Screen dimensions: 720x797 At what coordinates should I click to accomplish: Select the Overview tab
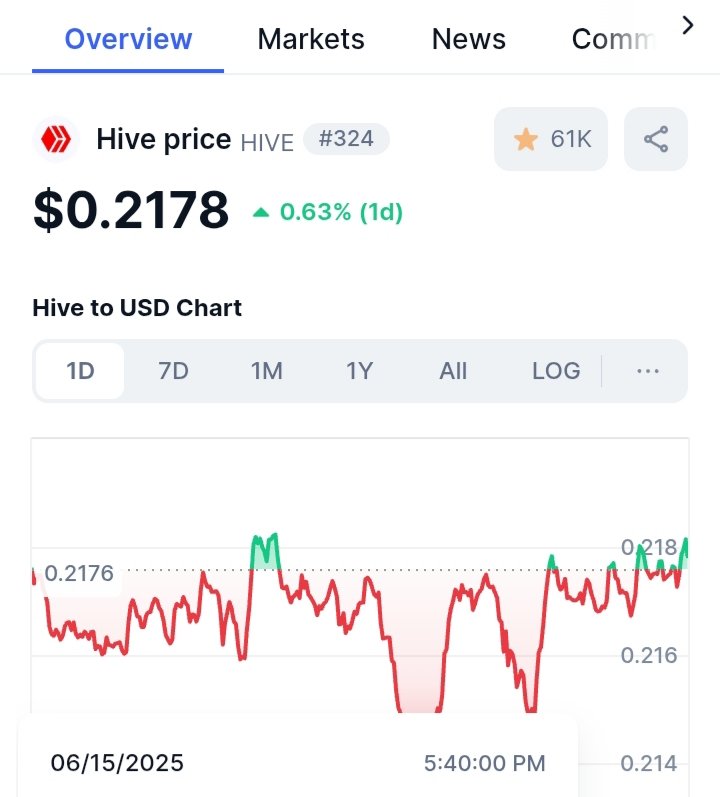[128, 39]
